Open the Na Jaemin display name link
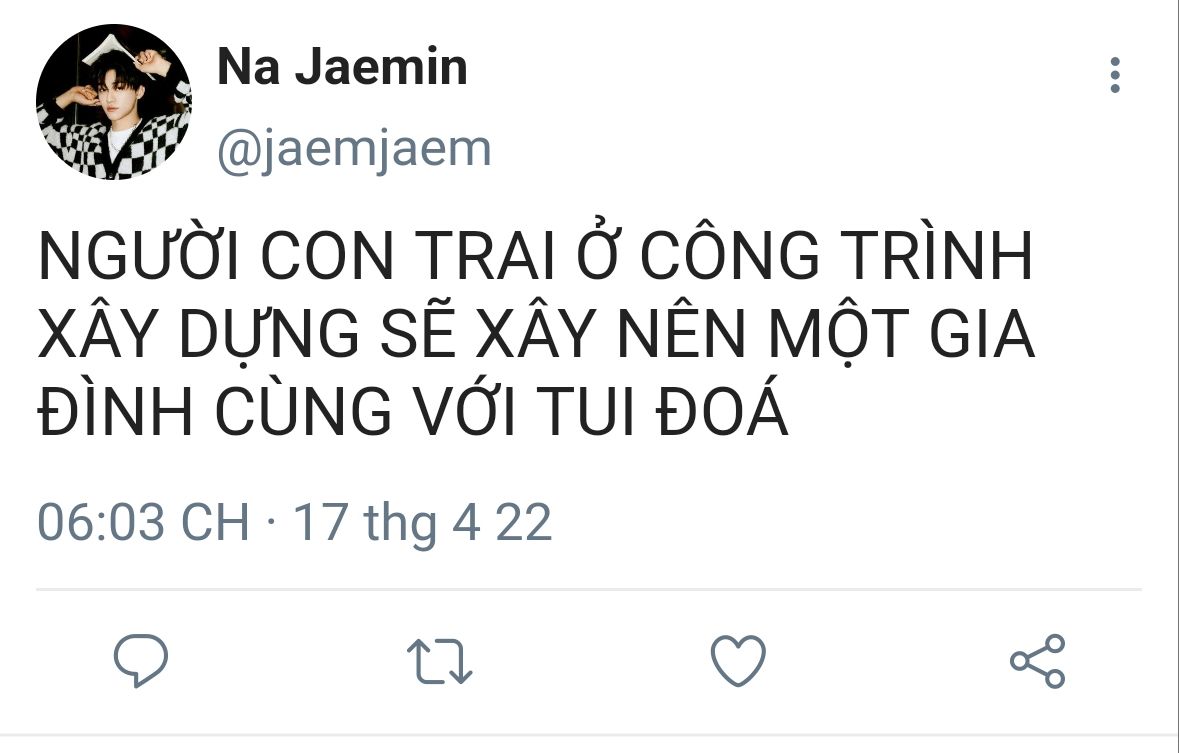 tap(342, 67)
